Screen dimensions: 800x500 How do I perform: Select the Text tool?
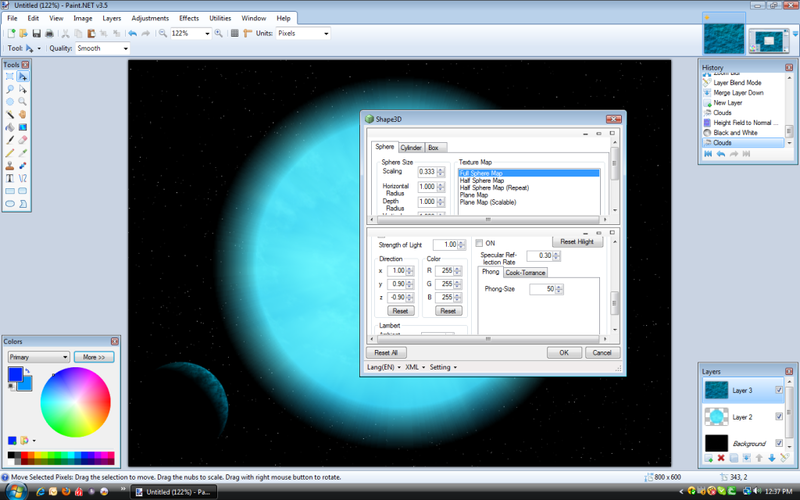click(x=10, y=179)
